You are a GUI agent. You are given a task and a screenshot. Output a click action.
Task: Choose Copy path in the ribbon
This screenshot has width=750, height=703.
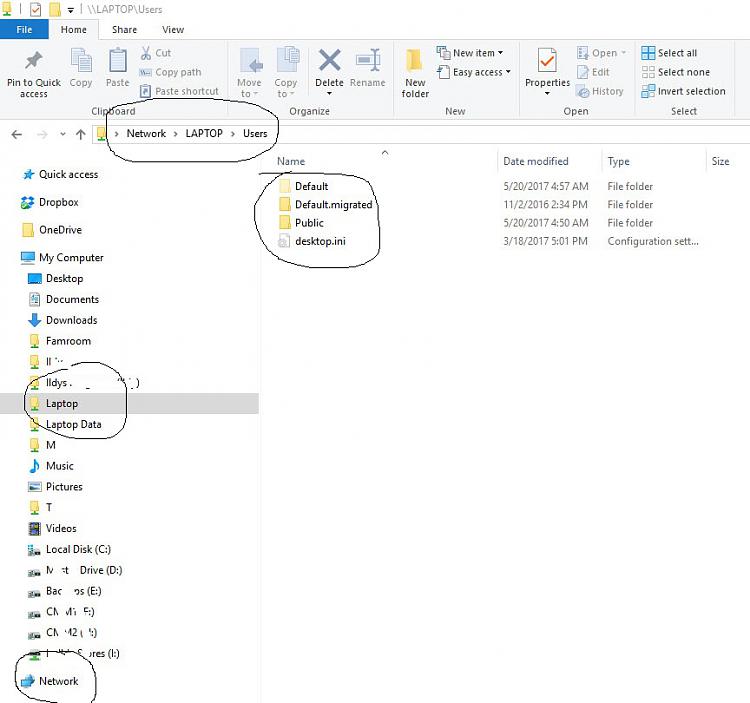170,72
